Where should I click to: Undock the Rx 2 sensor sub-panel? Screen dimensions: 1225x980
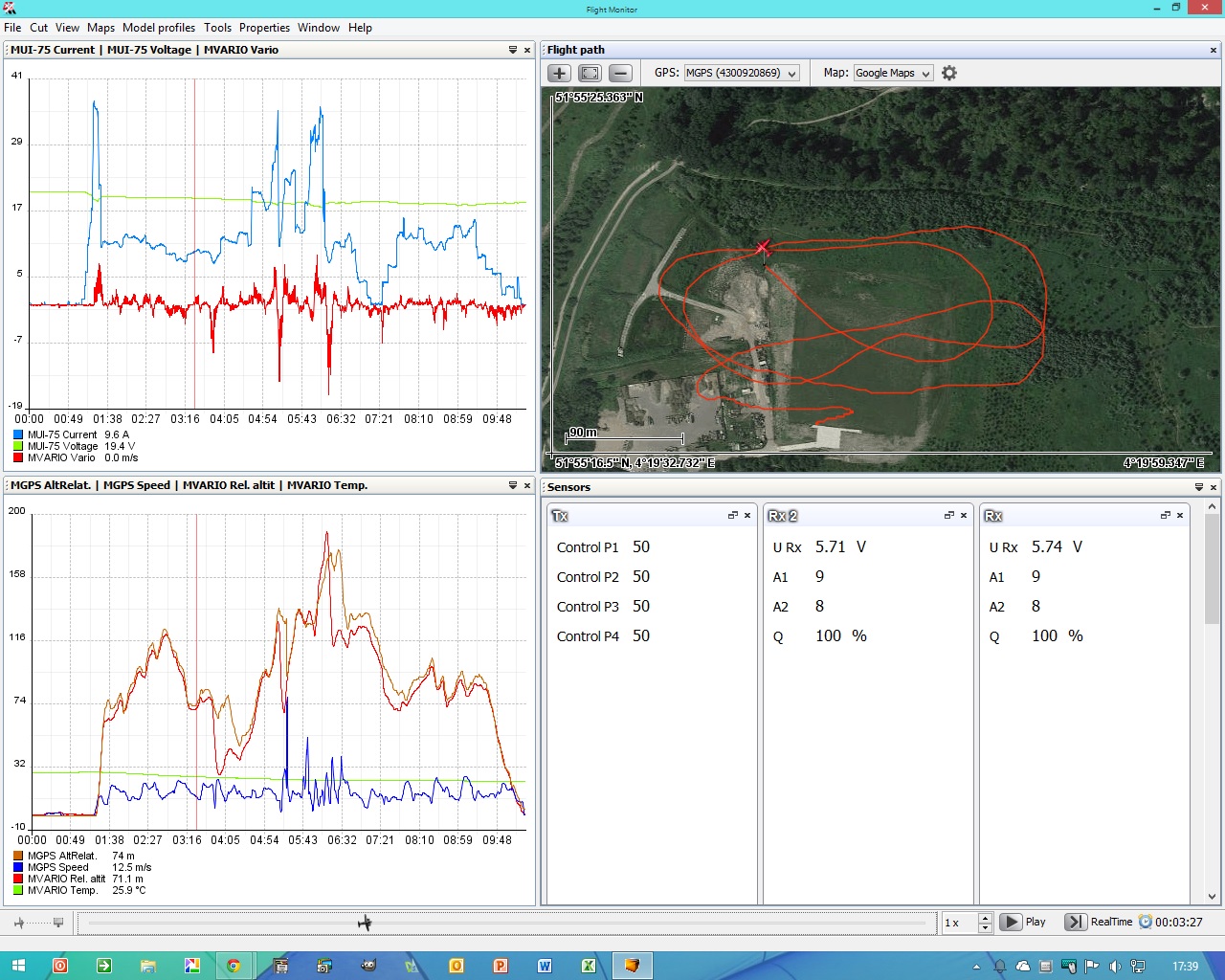click(x=949, y=515)
